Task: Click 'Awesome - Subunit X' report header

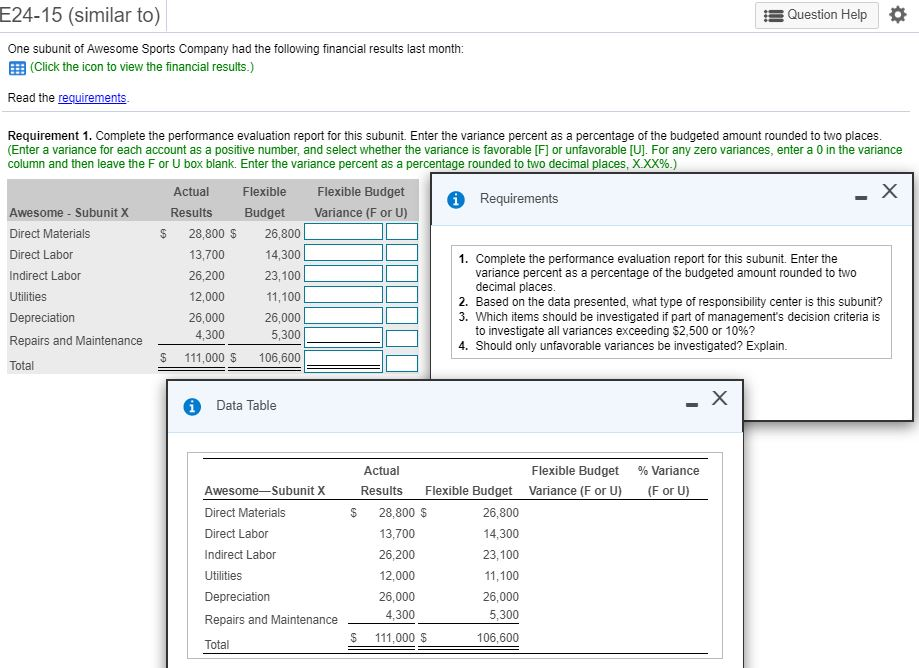Action: point(69,213)
